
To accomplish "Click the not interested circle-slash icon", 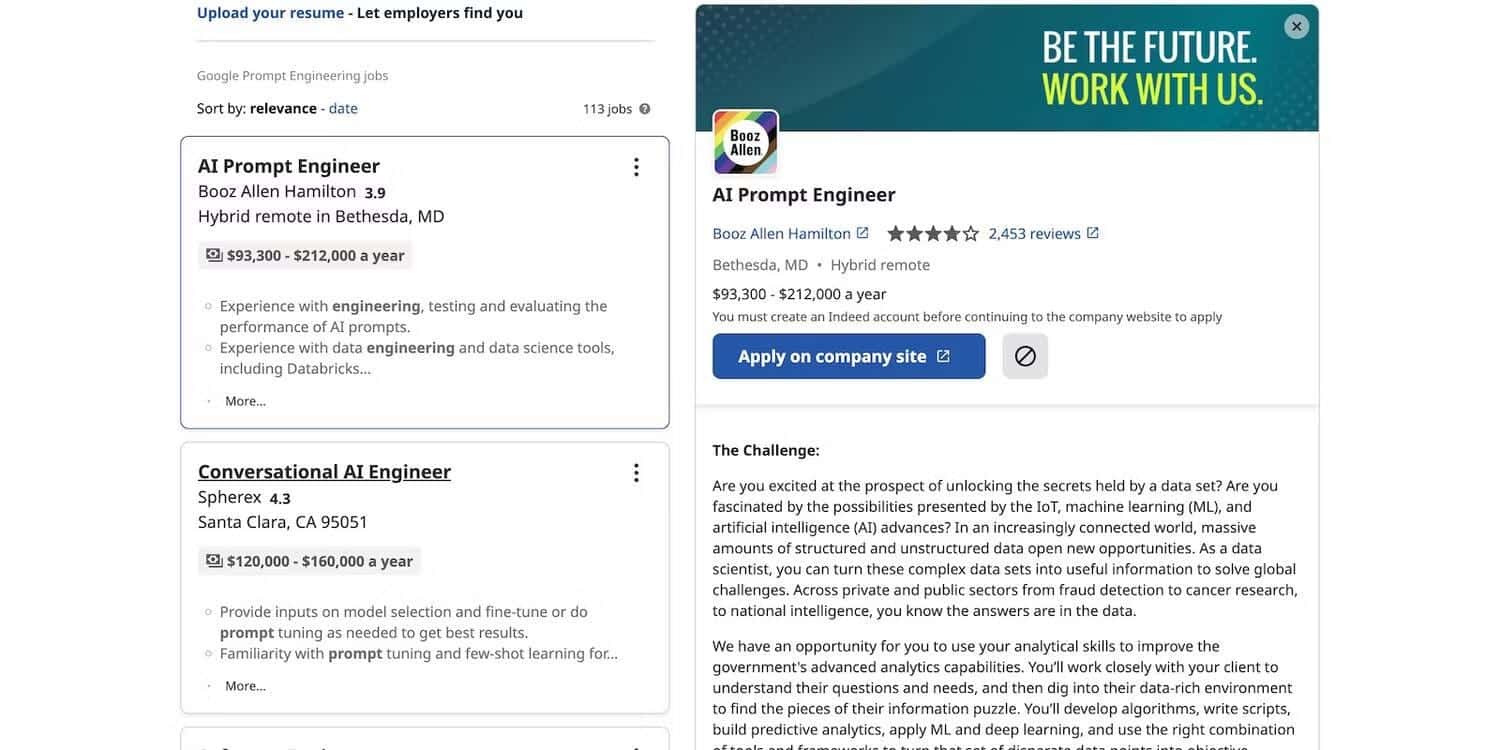I will (1025, 356).
